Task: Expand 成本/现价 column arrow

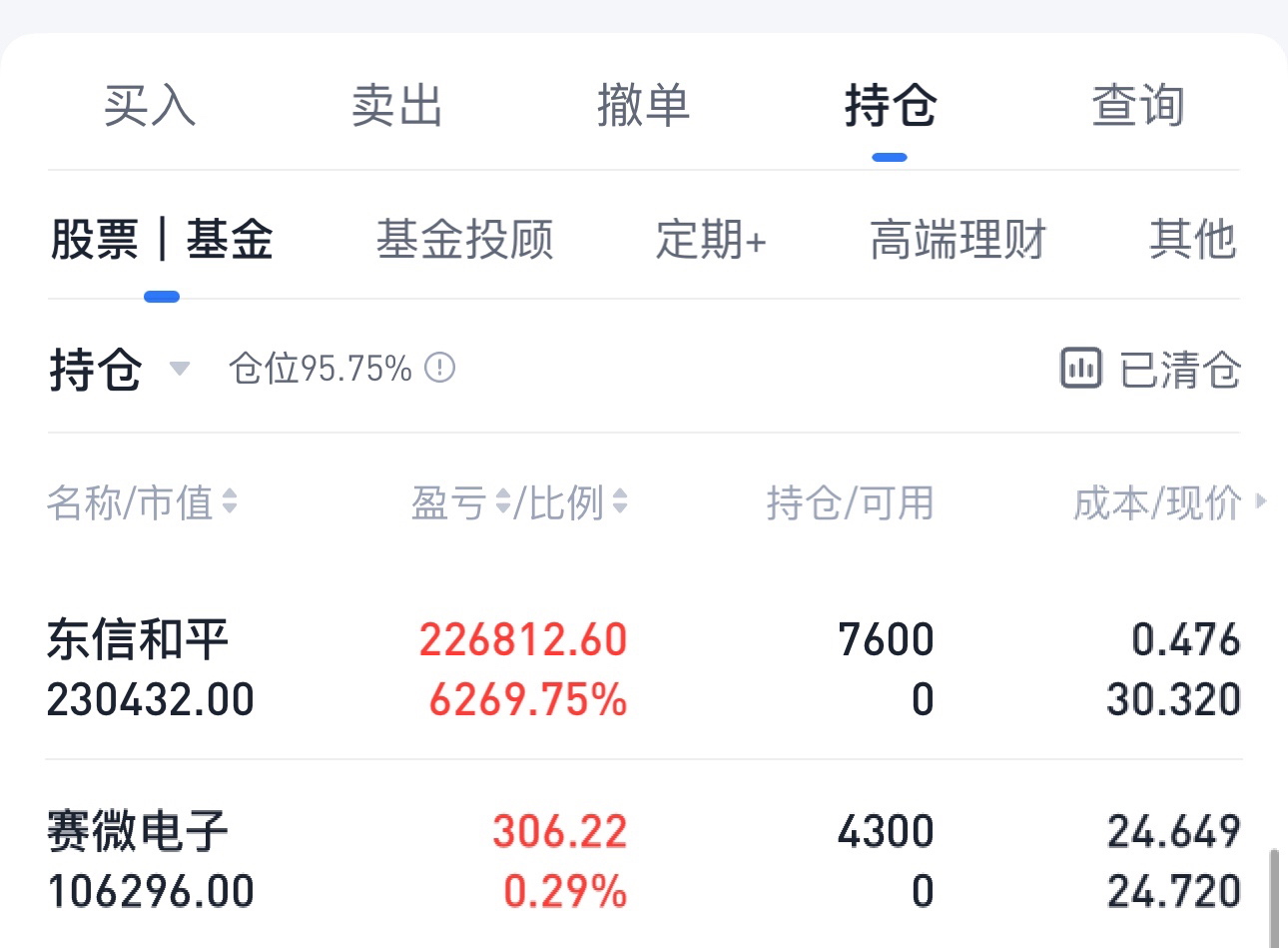Action: [1260, 501]
